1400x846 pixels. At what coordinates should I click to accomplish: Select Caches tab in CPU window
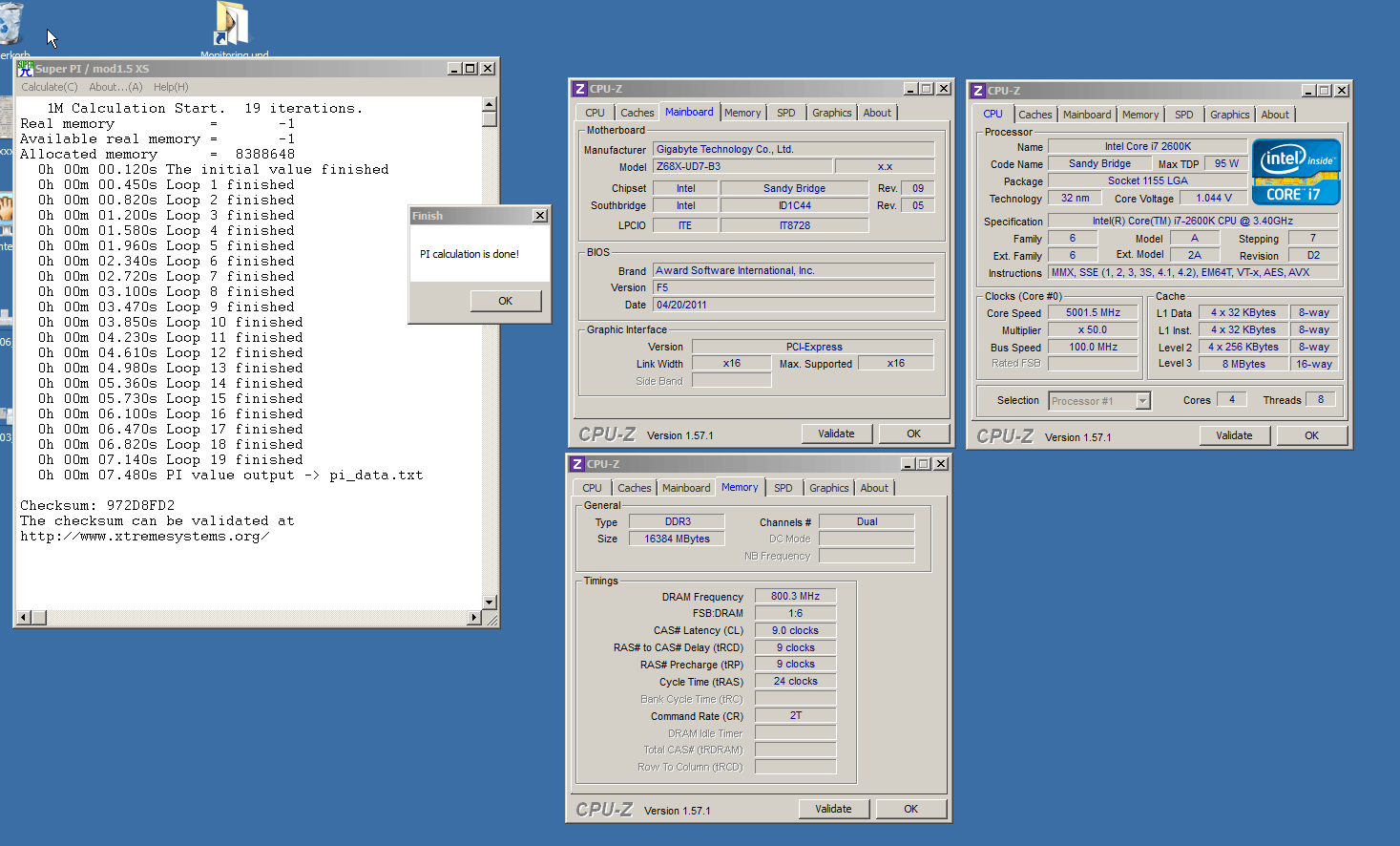(1034, 115)
